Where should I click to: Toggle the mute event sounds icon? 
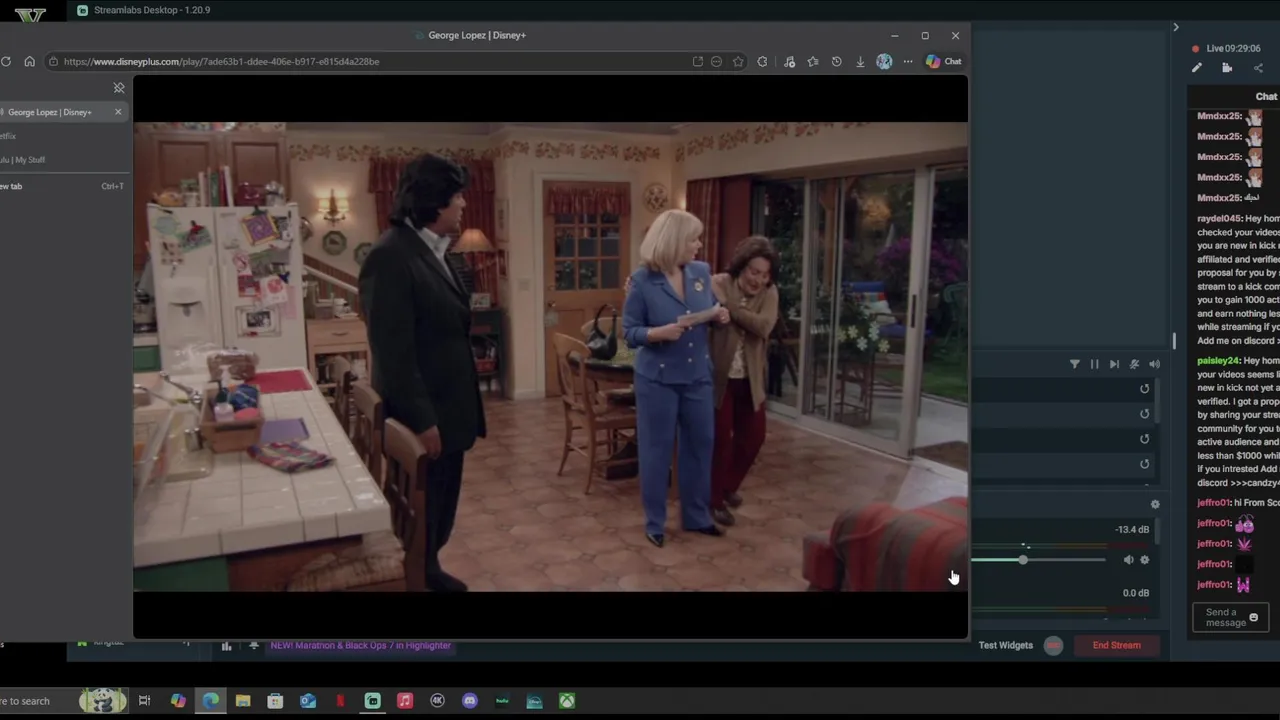click(1134, 365)
